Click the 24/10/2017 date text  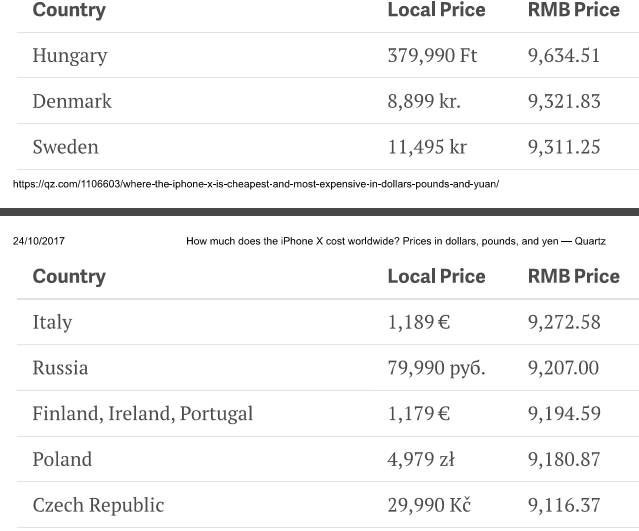click(39, 241)
